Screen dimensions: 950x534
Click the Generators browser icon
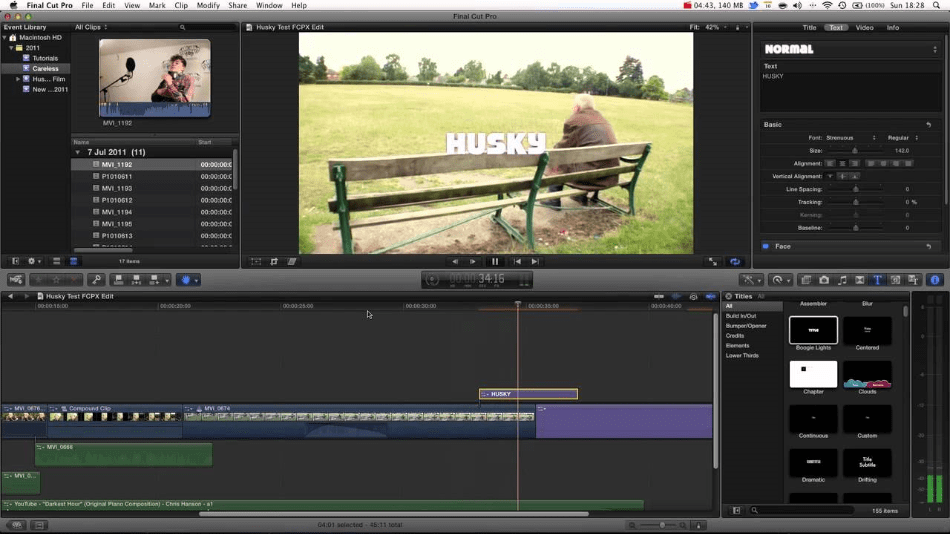point(895,279)
